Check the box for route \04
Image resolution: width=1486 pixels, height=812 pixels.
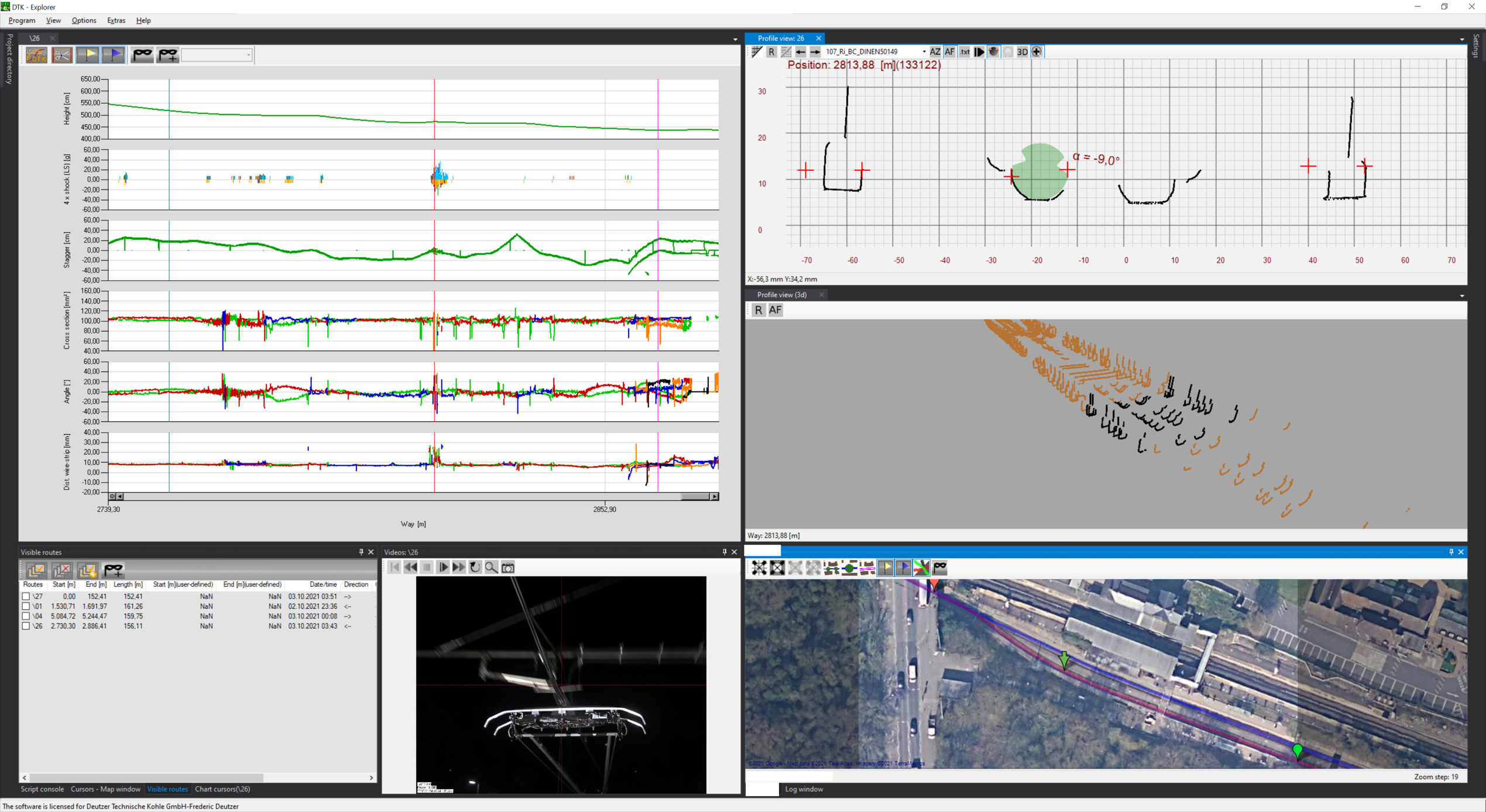click(x=26, y=616)
